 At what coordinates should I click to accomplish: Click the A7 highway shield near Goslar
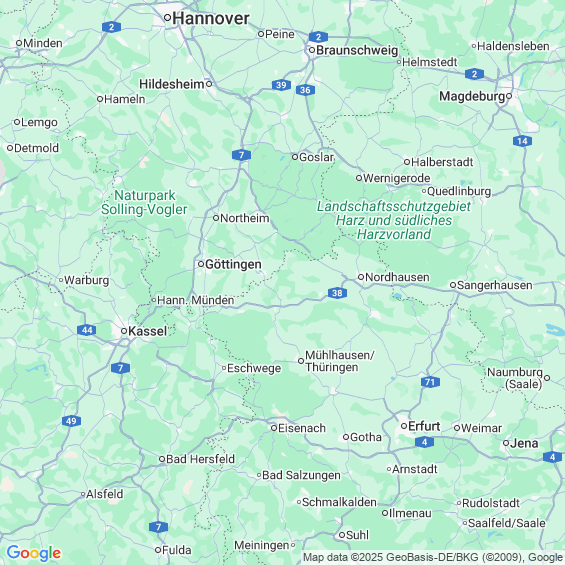241,155
